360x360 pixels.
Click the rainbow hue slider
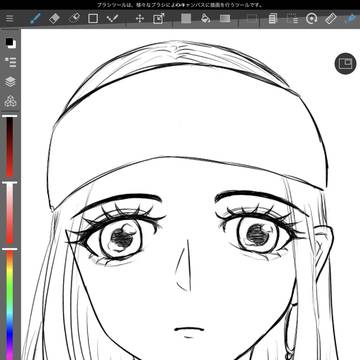click(x=10, y=304)
